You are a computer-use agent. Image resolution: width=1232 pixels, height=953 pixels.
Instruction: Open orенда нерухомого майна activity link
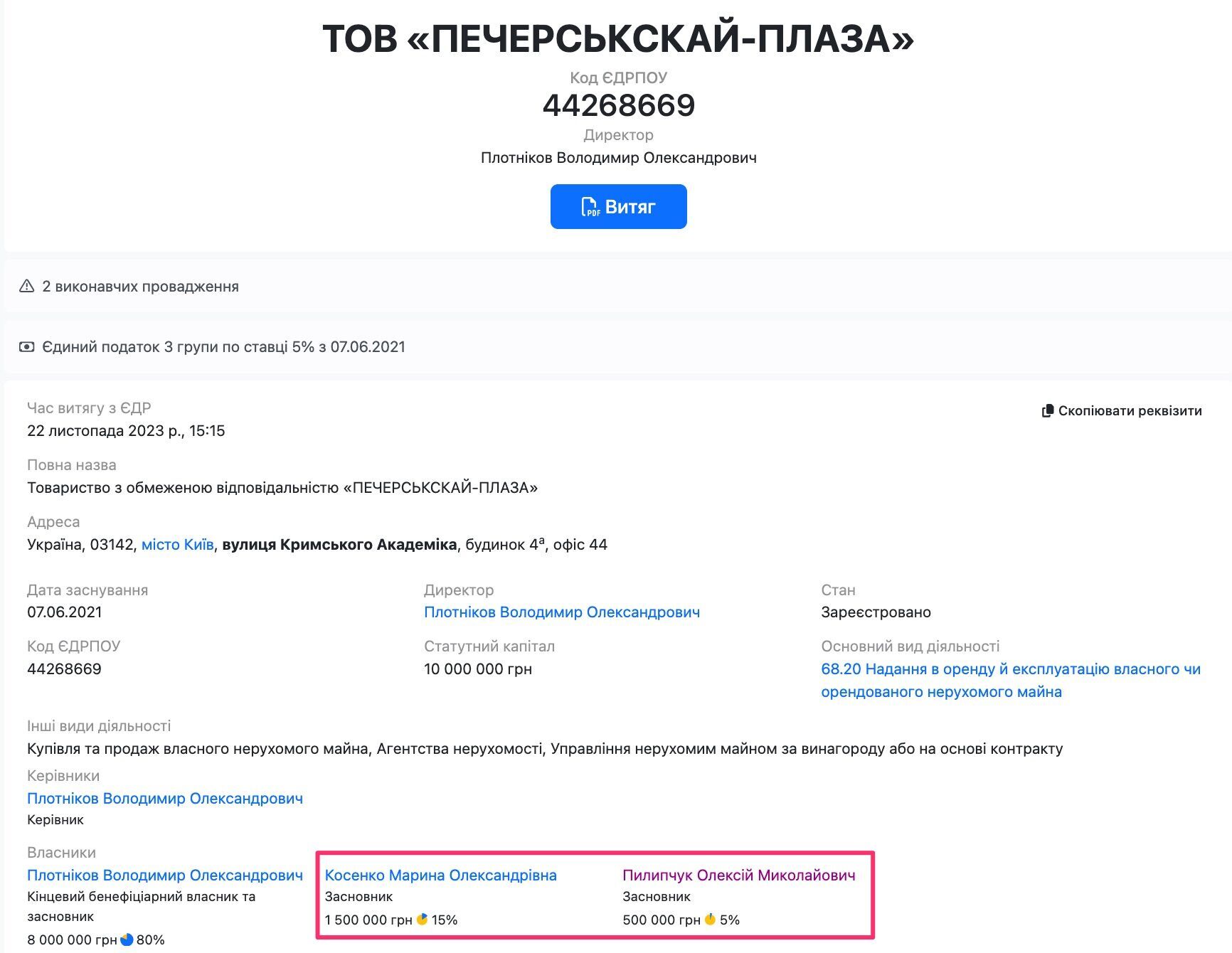pos(946,691)
